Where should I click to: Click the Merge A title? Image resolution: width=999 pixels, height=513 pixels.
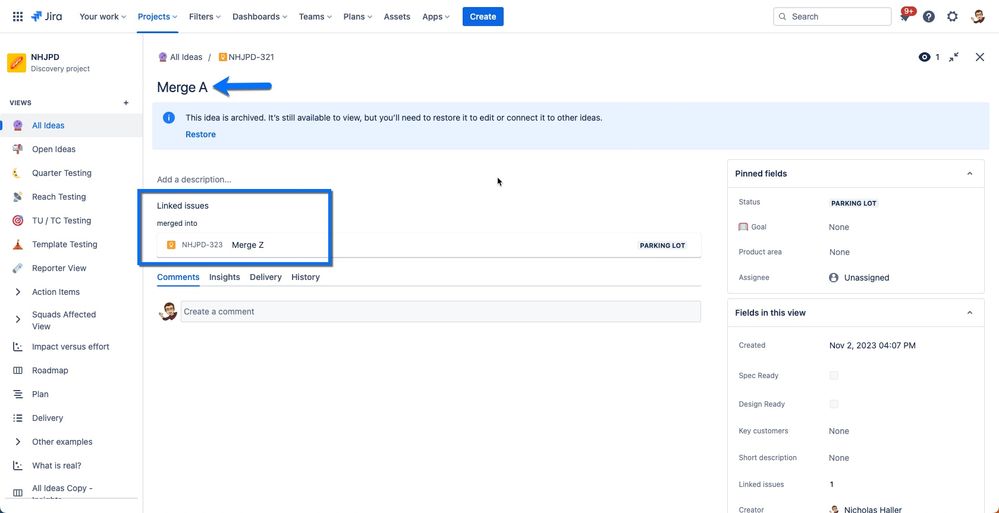tap(182, 87)
